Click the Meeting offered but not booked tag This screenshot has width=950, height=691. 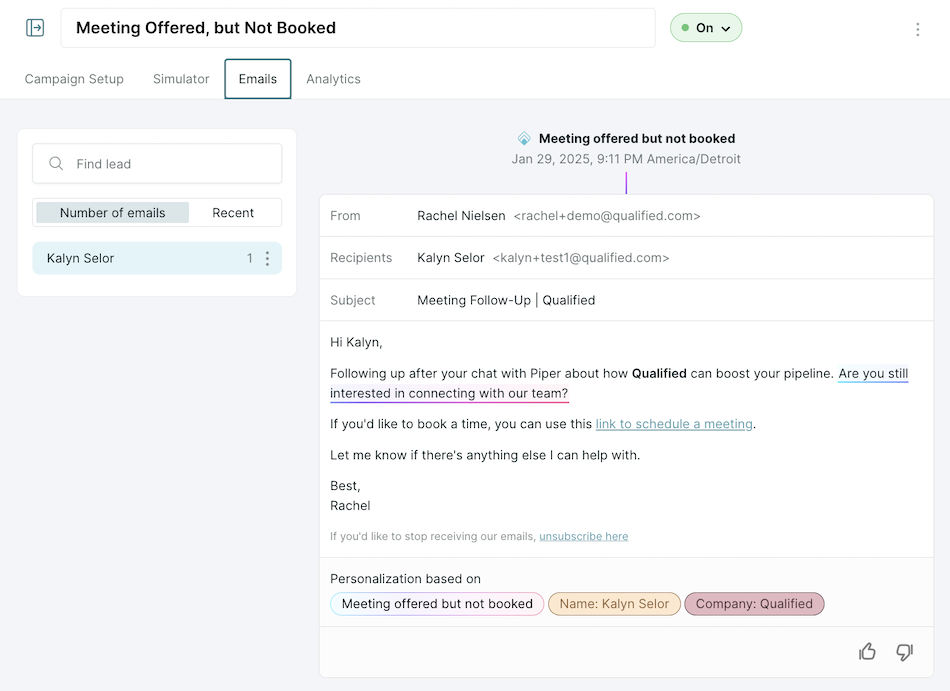(437, 604)
